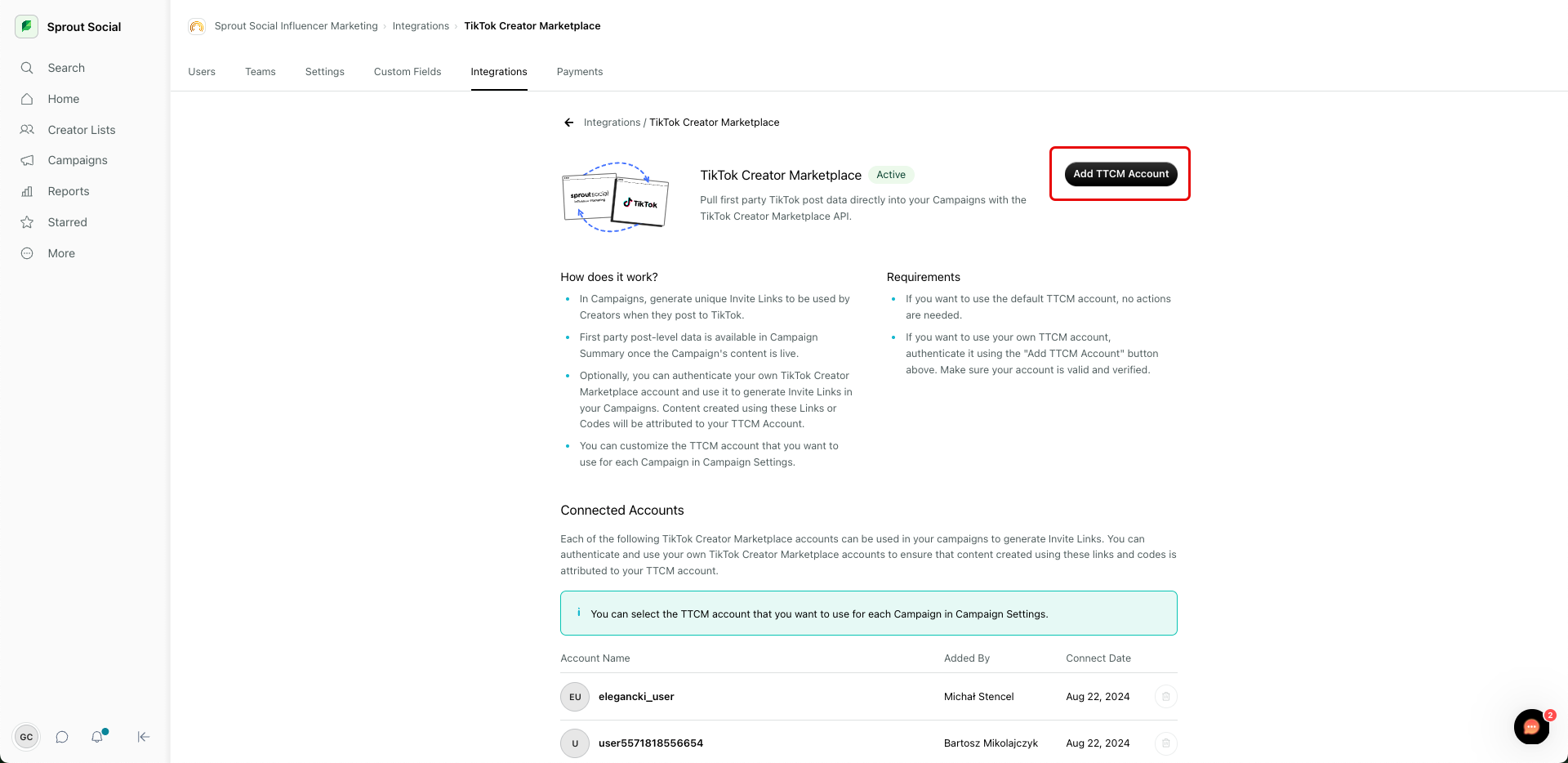Image resolution: width=1568 pixels, height=763 pixels.
Task: Click the info icon in the teal banner
Action: point(579,612)
